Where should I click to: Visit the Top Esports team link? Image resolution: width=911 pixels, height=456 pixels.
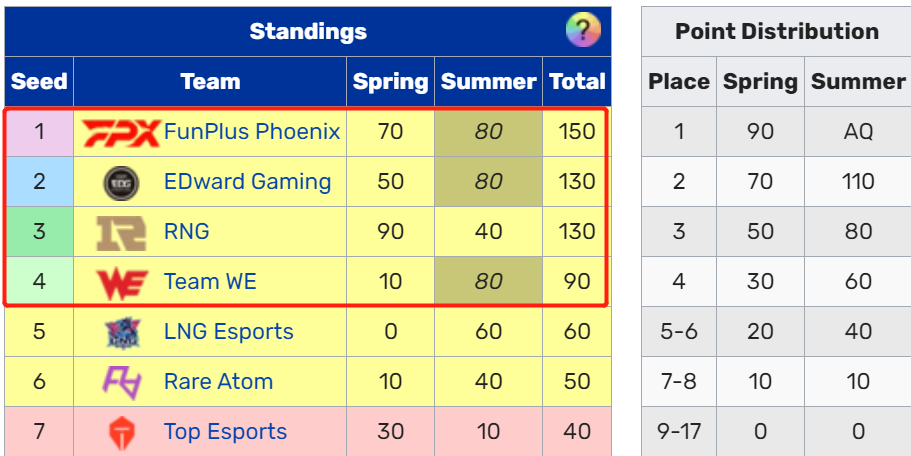coord(225,432)
